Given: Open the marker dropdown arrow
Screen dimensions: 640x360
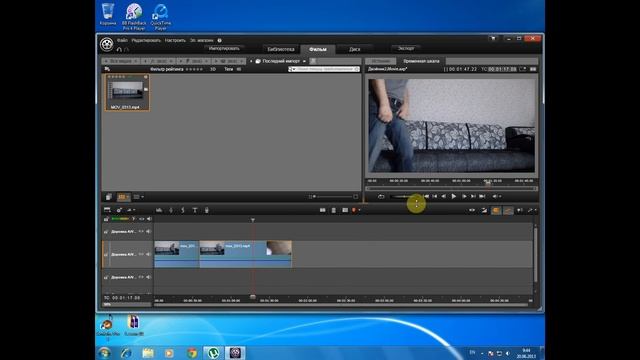Looking at the screenshot, I should (x=359, y=211).
